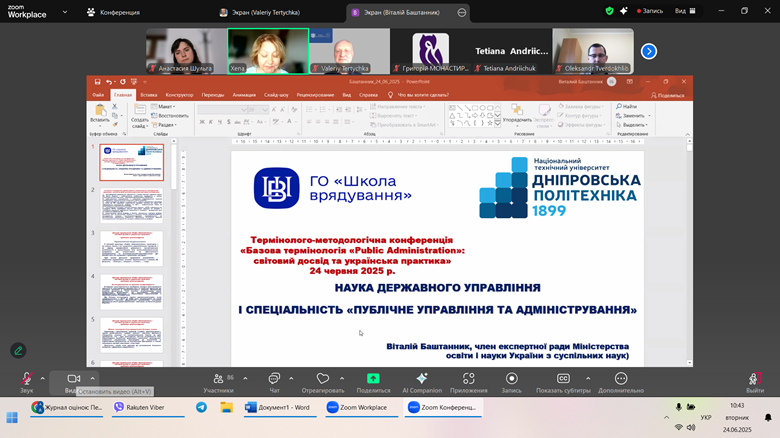Click the Восстановить reset button

click(x=170, y=115)
